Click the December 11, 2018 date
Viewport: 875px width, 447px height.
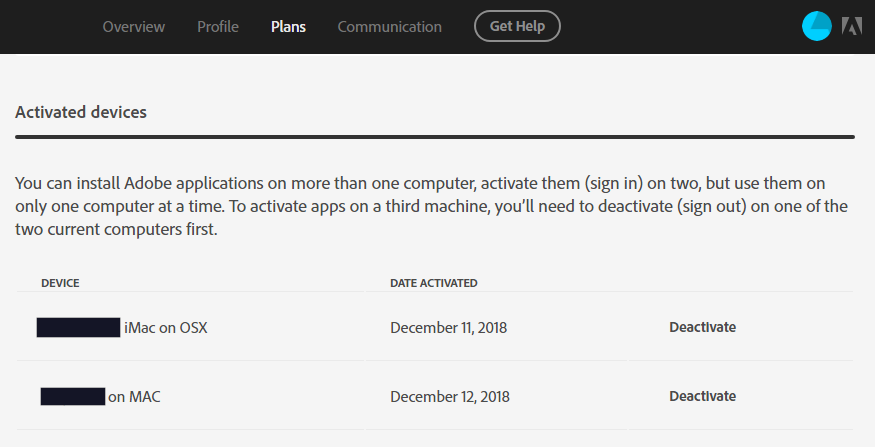(x=449, y=328)
